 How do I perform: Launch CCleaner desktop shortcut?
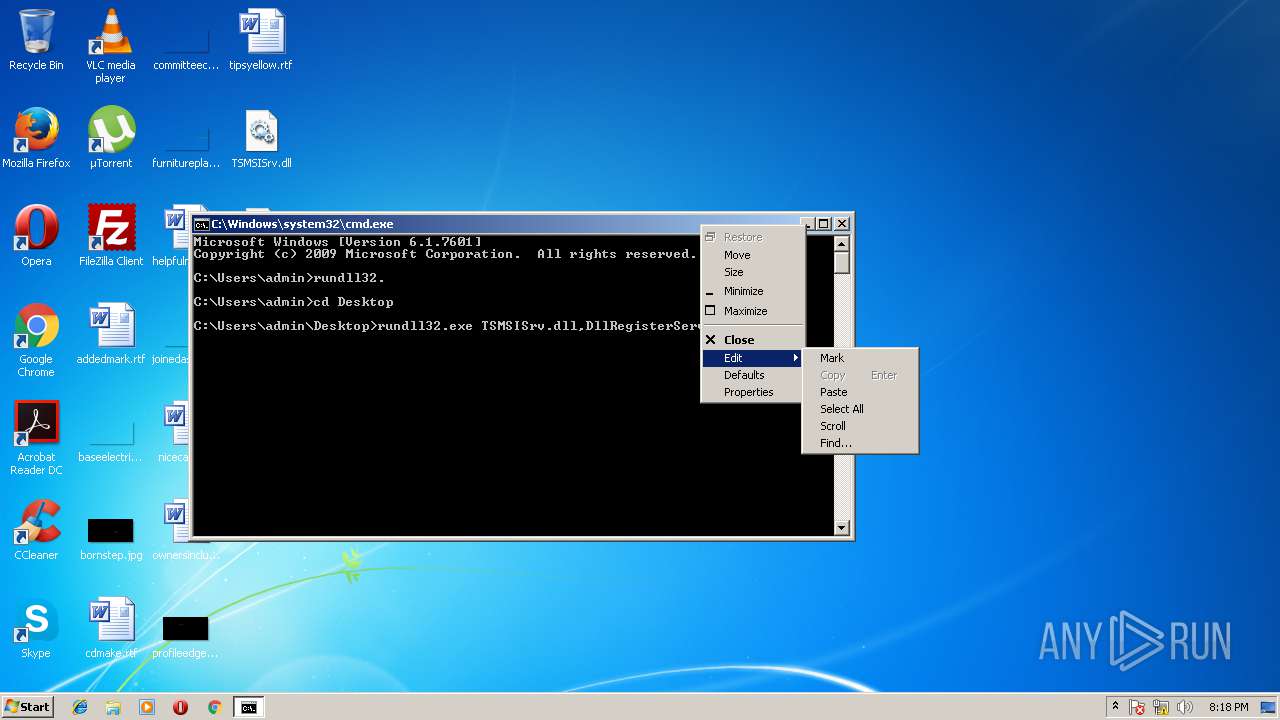point(36,530)
